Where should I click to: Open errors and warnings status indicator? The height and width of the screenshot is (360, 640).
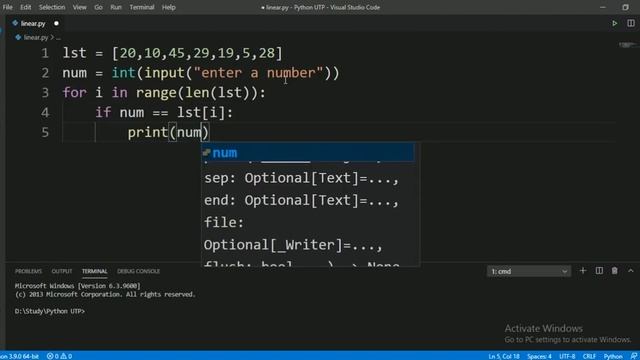60,356
